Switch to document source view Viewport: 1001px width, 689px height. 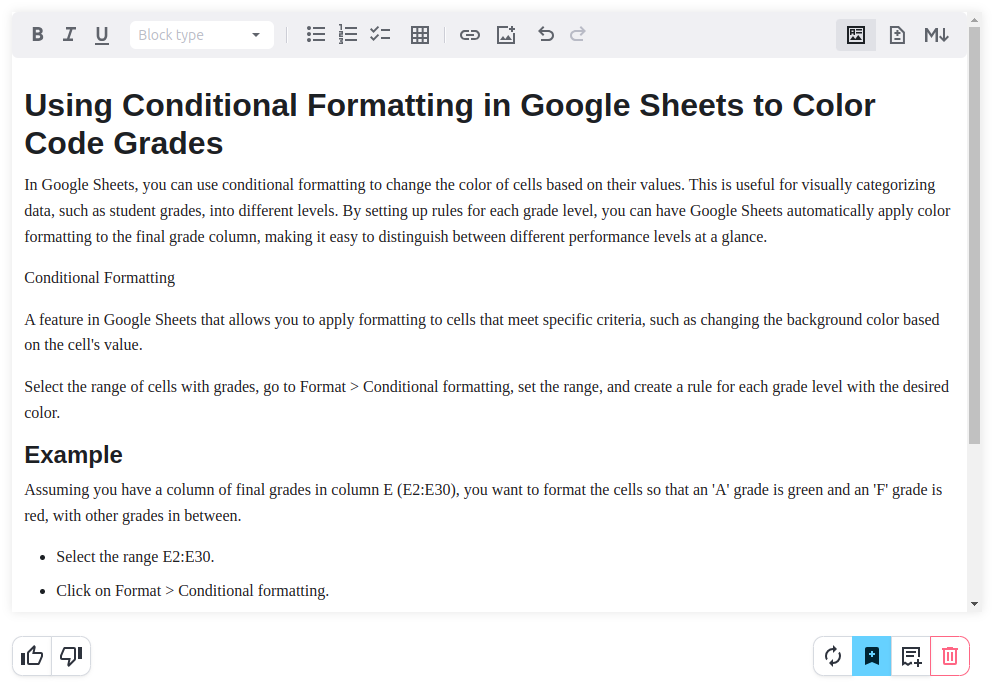tap(897, 34)
